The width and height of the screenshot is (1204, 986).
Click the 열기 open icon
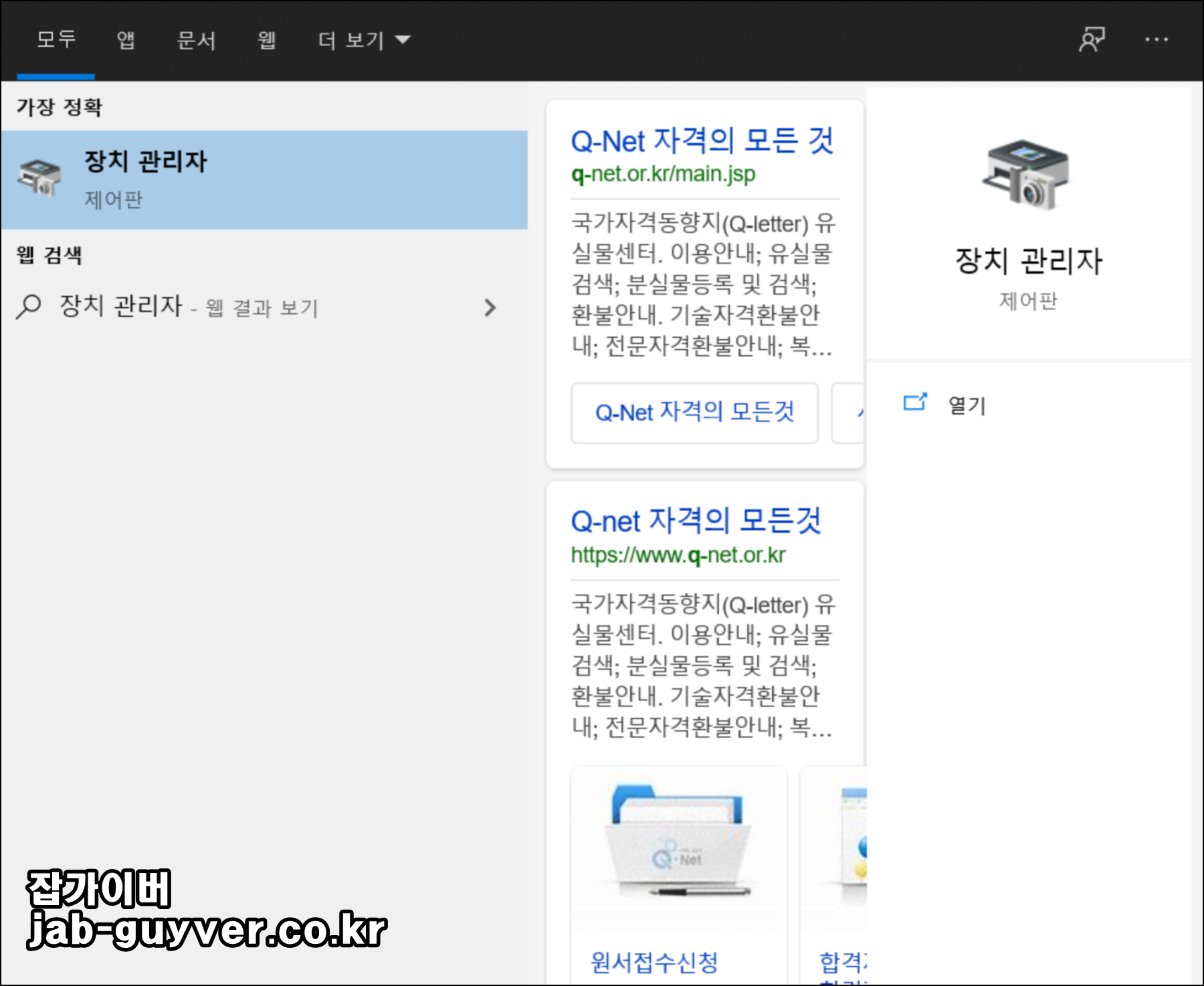[916, 402]
